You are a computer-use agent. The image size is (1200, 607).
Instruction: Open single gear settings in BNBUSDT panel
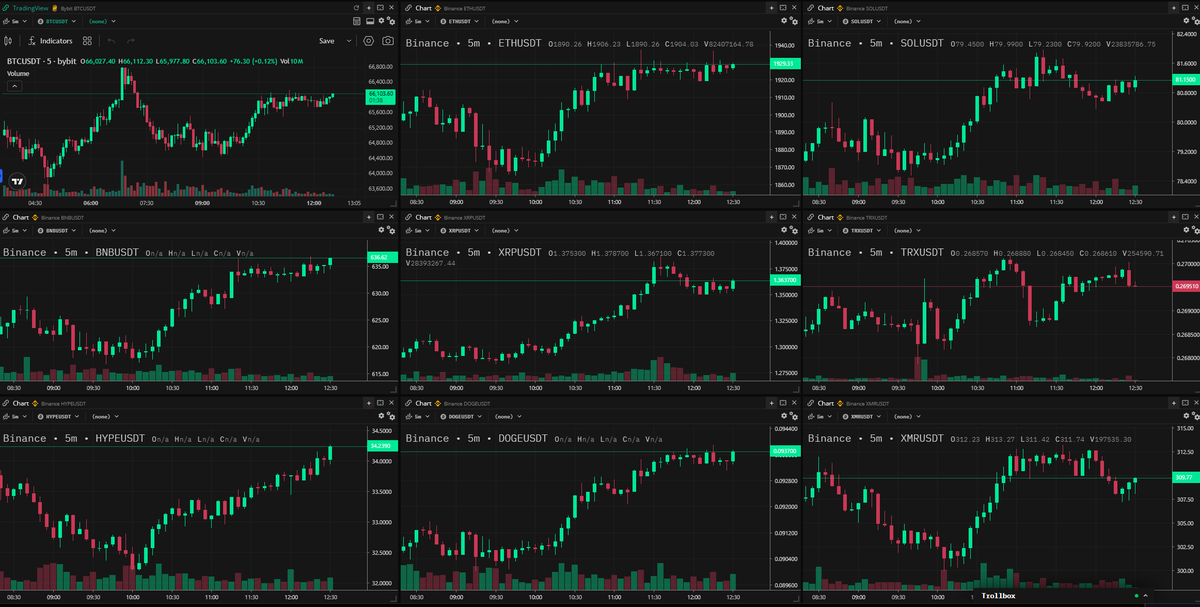(x=380, y=230)
